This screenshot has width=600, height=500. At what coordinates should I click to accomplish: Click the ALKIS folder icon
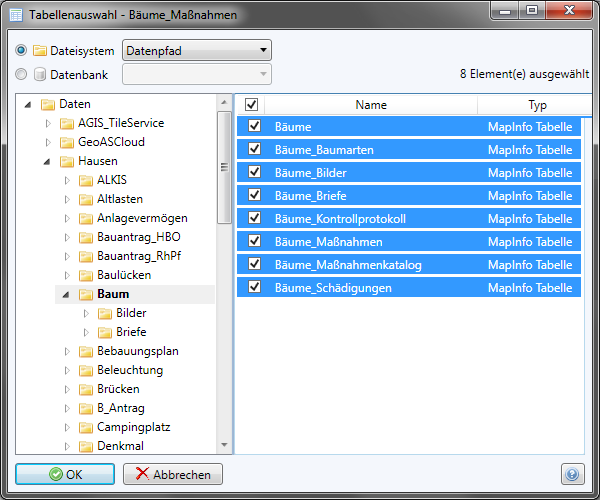coord(86,180)
